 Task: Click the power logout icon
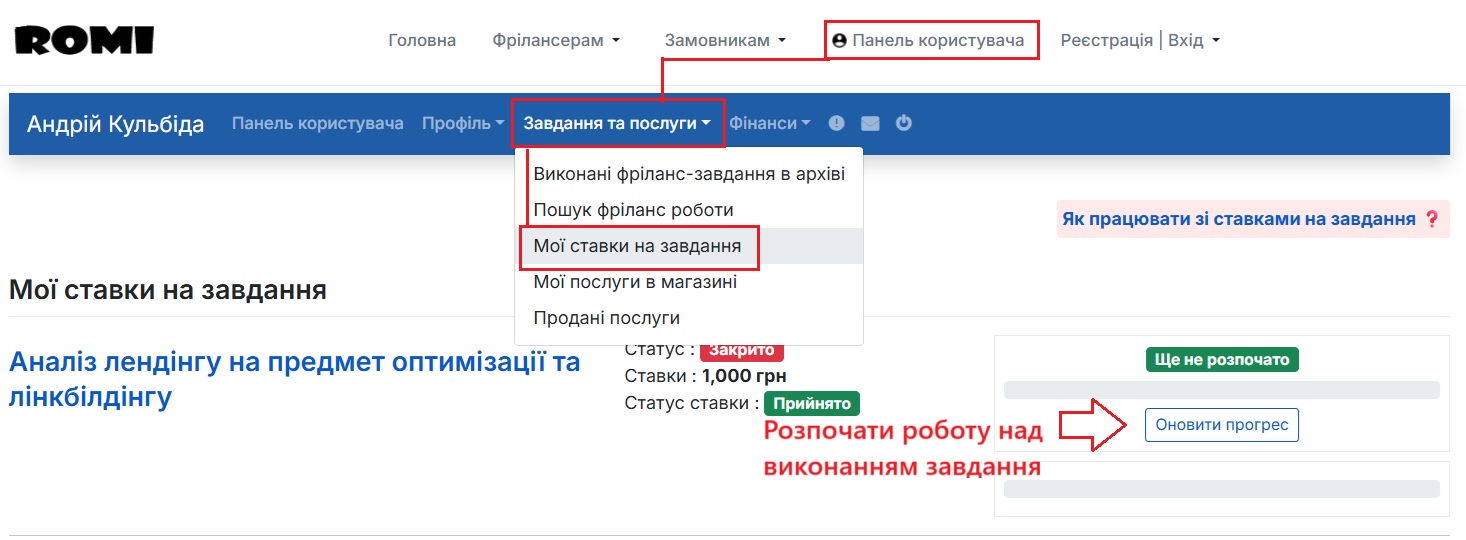[x=904, y=123]
